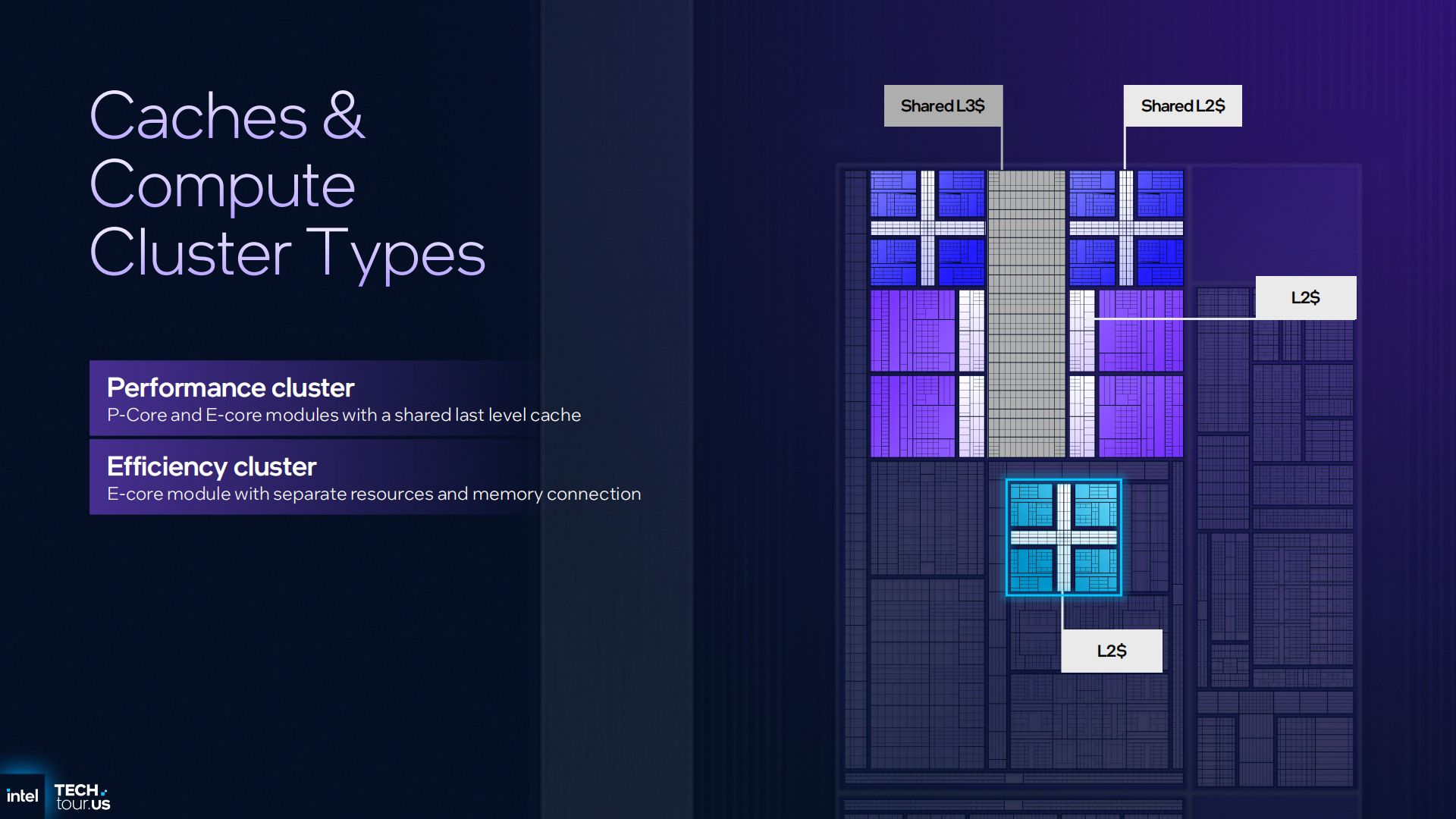The height and width of the screenshot is (819, 1456).
Task: Click the bottom L2$ label under cyan cluster
Action: (1111, 651)
